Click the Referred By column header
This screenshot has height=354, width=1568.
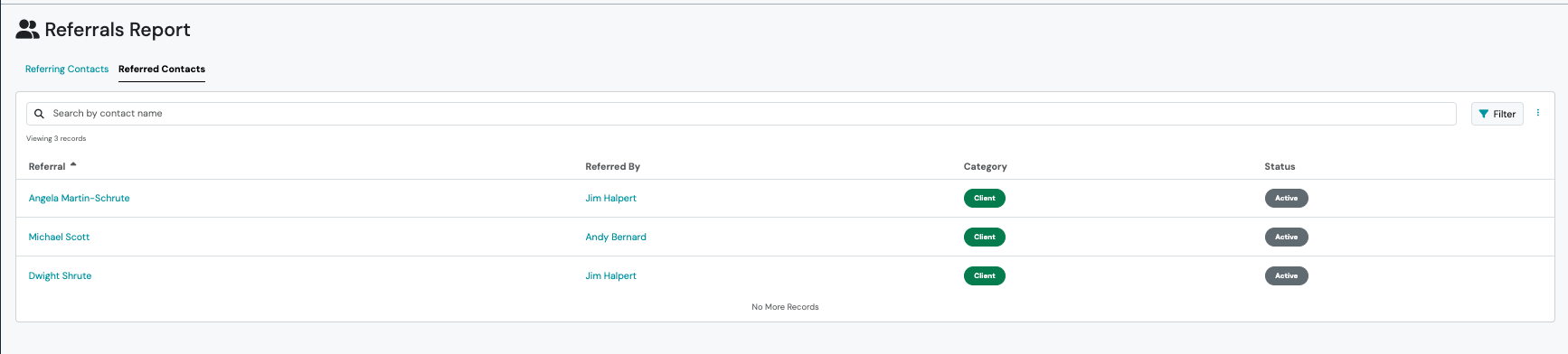(613, 166)
